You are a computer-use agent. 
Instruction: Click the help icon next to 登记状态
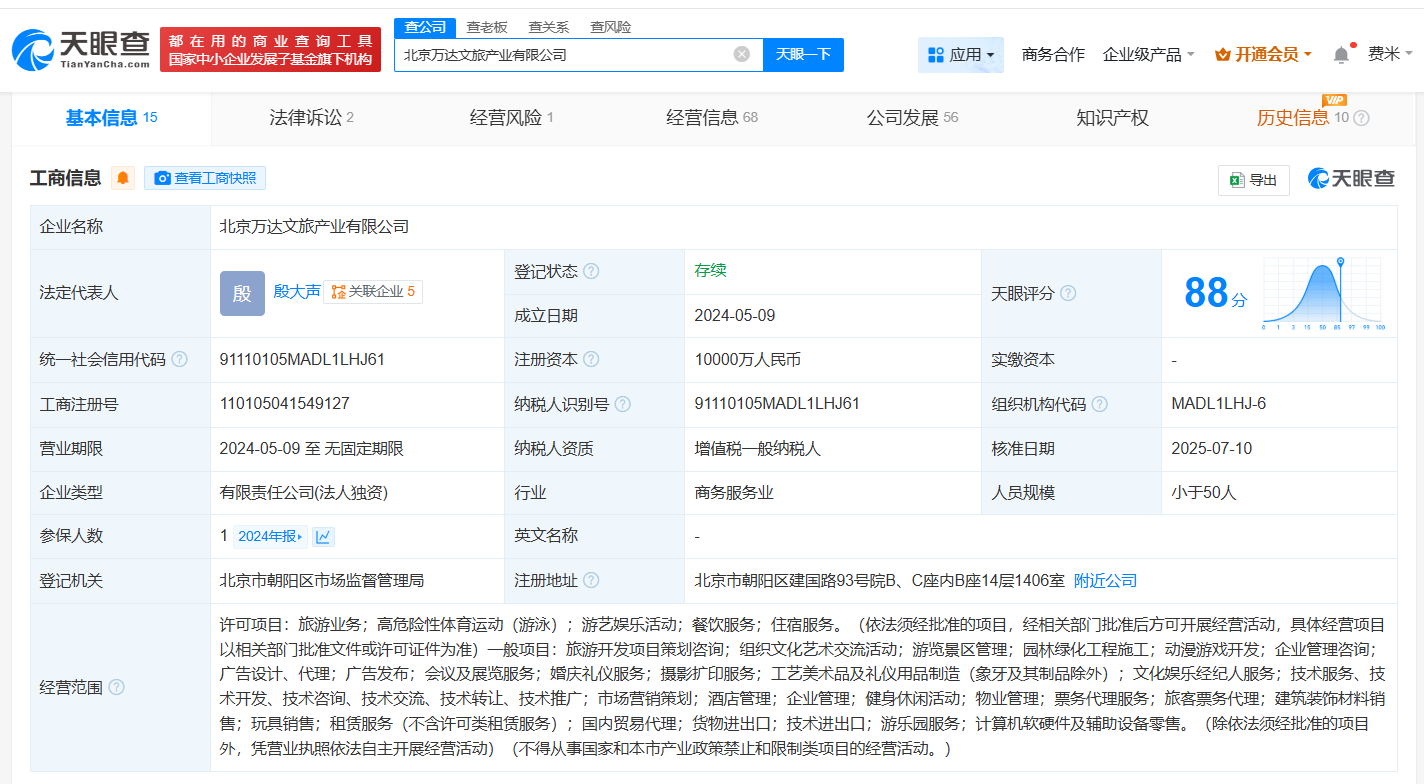click(x=591, y=272)
